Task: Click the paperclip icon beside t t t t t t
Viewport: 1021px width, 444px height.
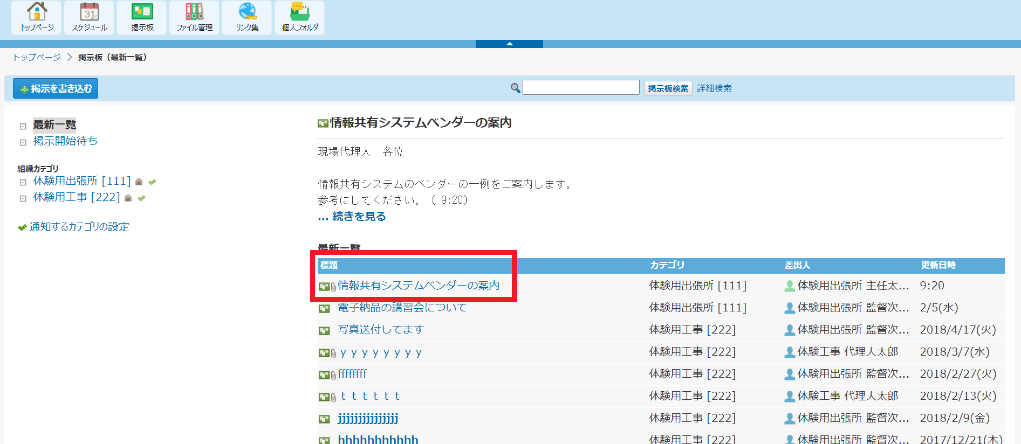Action: pyautogui.click(x=333, y=396)
